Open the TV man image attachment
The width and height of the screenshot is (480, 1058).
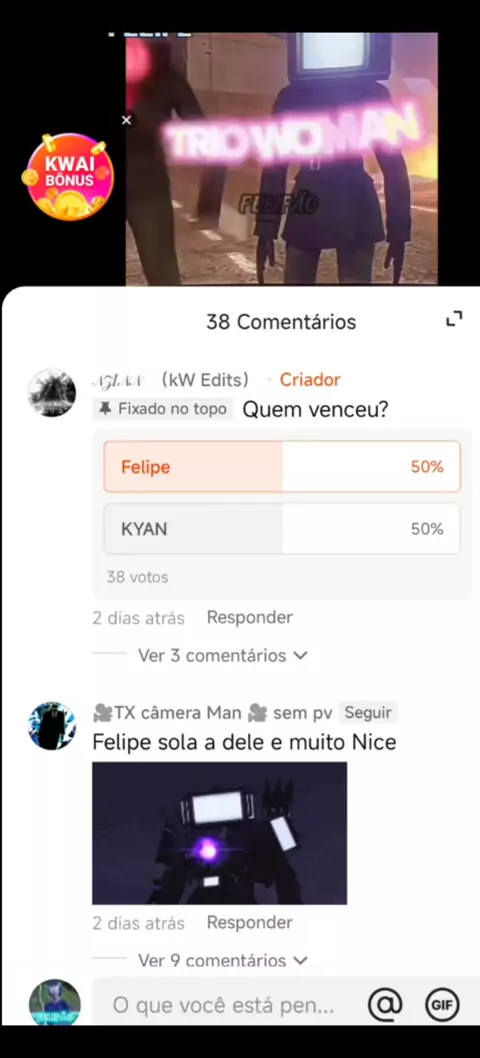(219, 833)
